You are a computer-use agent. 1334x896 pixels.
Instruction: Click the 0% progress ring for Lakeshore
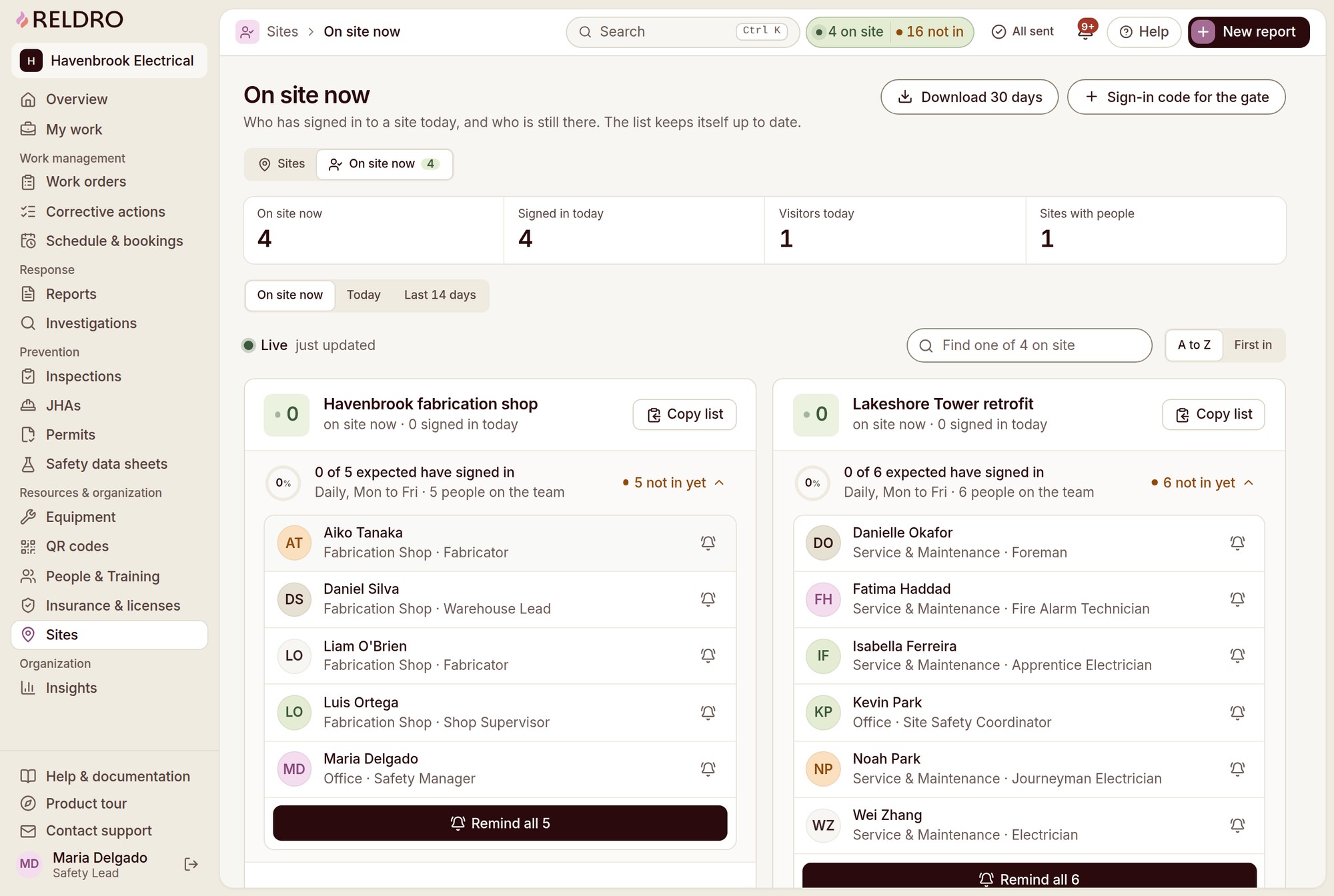[x=812, y=483]
